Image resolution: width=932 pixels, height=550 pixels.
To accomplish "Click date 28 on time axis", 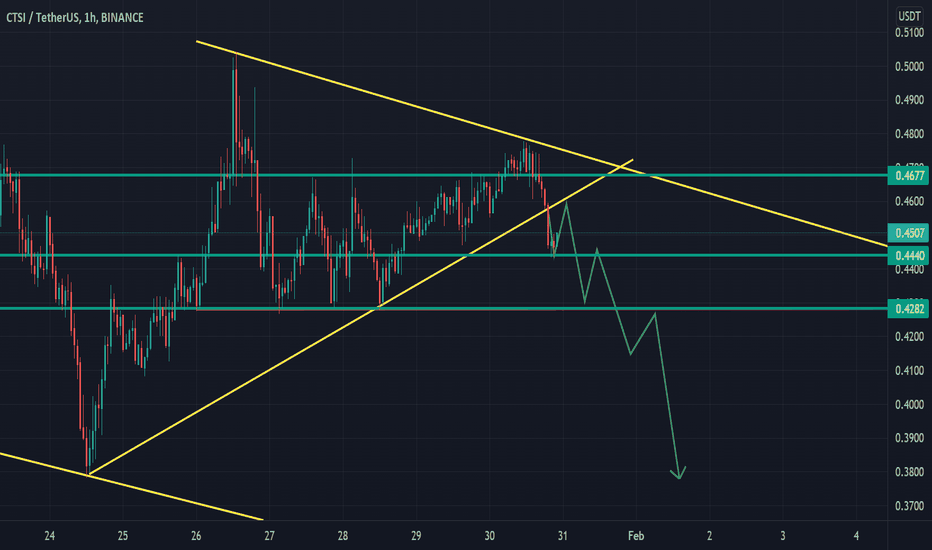I will point(342,536).
